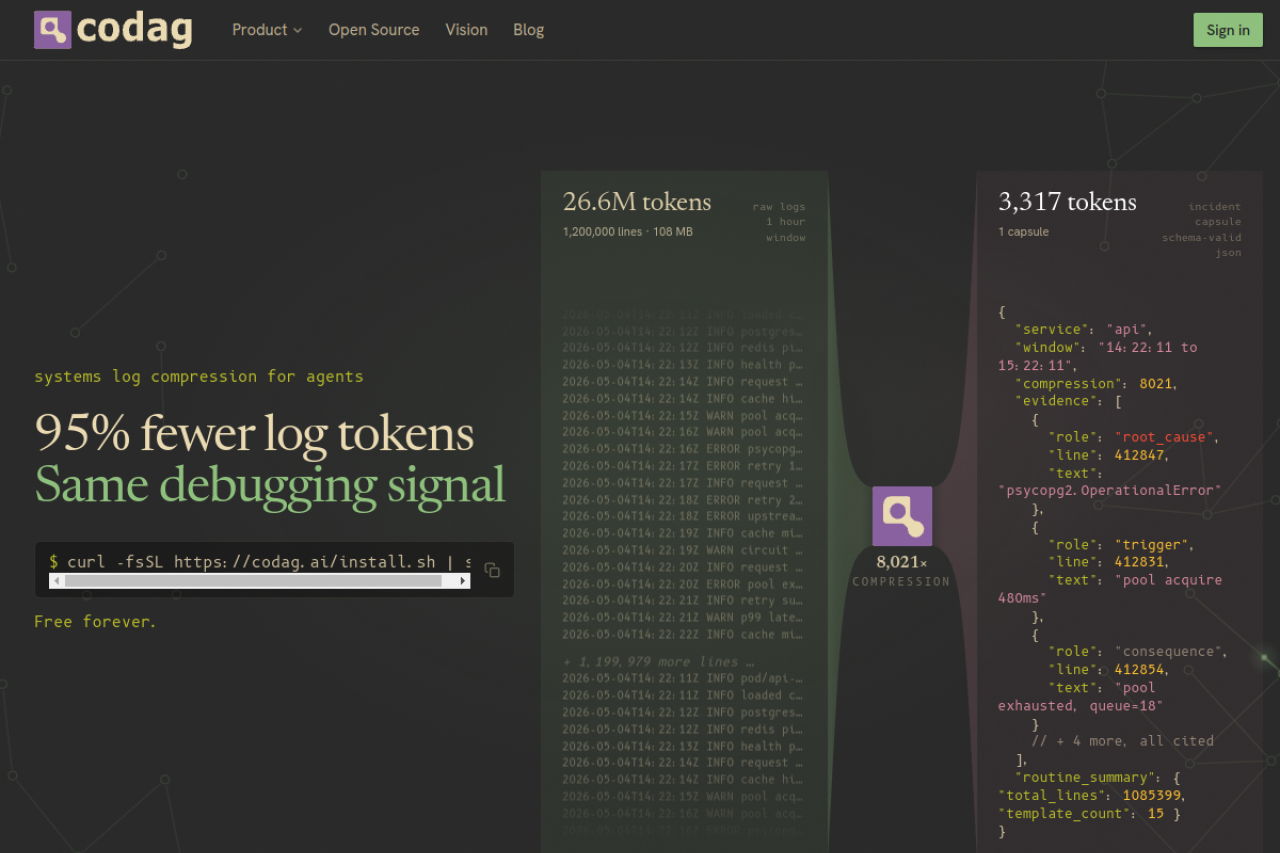1280x853 pixels.
Task: Click '1,200,000 lines · 108 MB' text
Action: coord(627,232)
